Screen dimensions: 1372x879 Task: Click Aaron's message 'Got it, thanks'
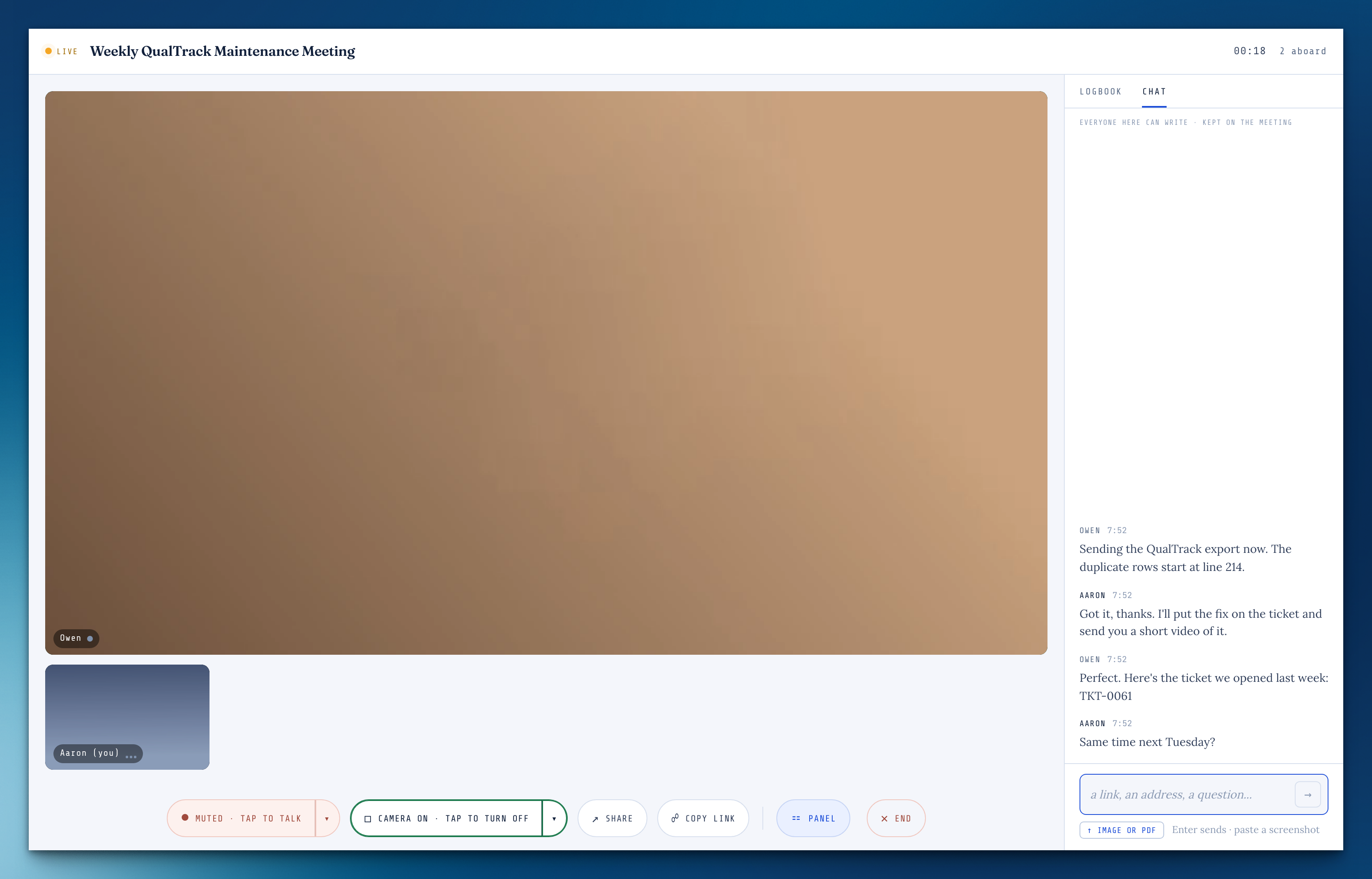tap(1201, 622)
